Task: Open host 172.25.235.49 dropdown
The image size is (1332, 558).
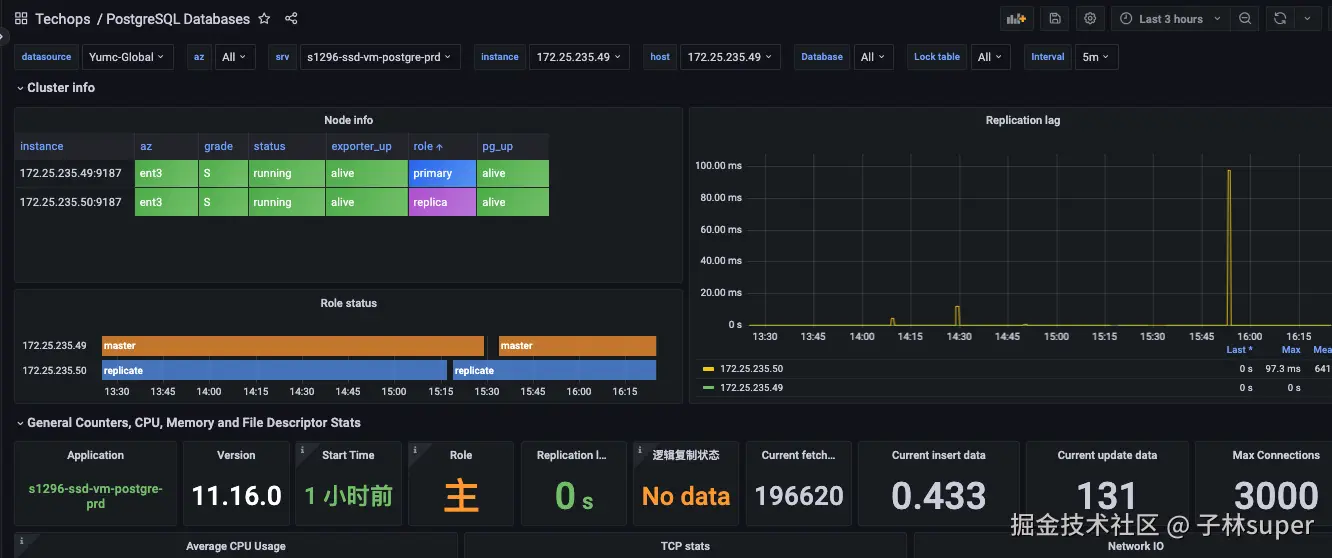Action: [x=730, y=57]
